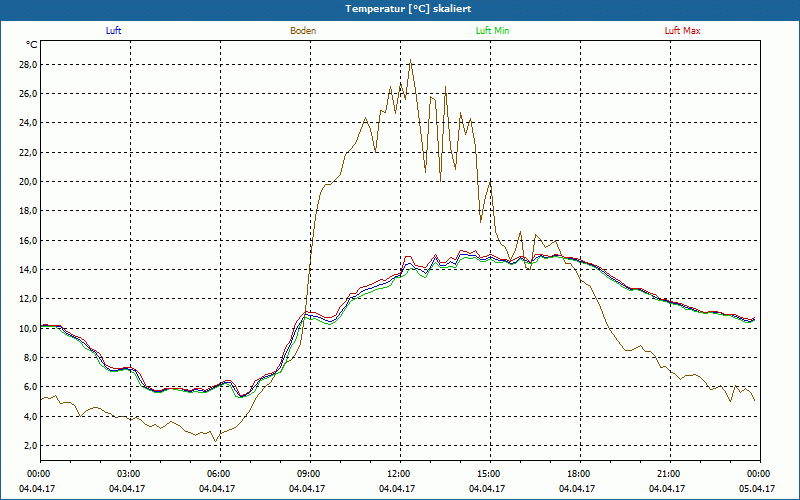Click the 6,0 y-axis value
The width and height of the screenshot is (800, 500).
tap(31, 387)
